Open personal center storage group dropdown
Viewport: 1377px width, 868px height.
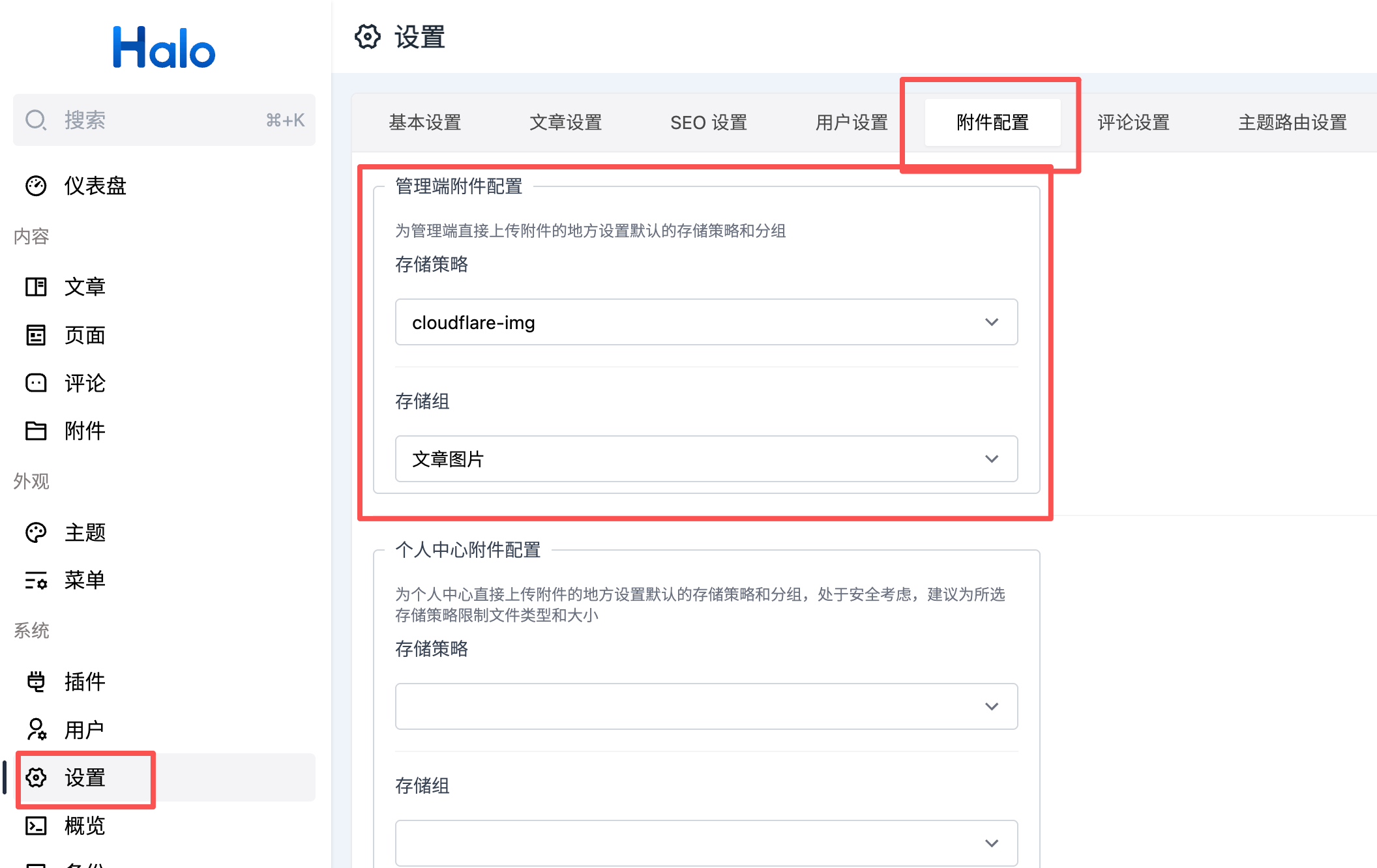[x=706, y=843]
